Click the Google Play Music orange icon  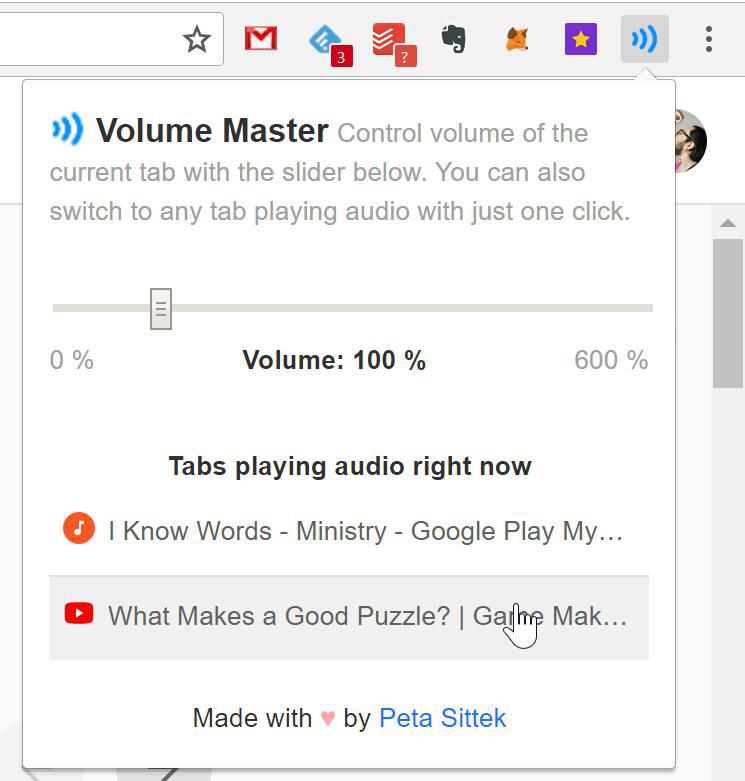[79, 528]
